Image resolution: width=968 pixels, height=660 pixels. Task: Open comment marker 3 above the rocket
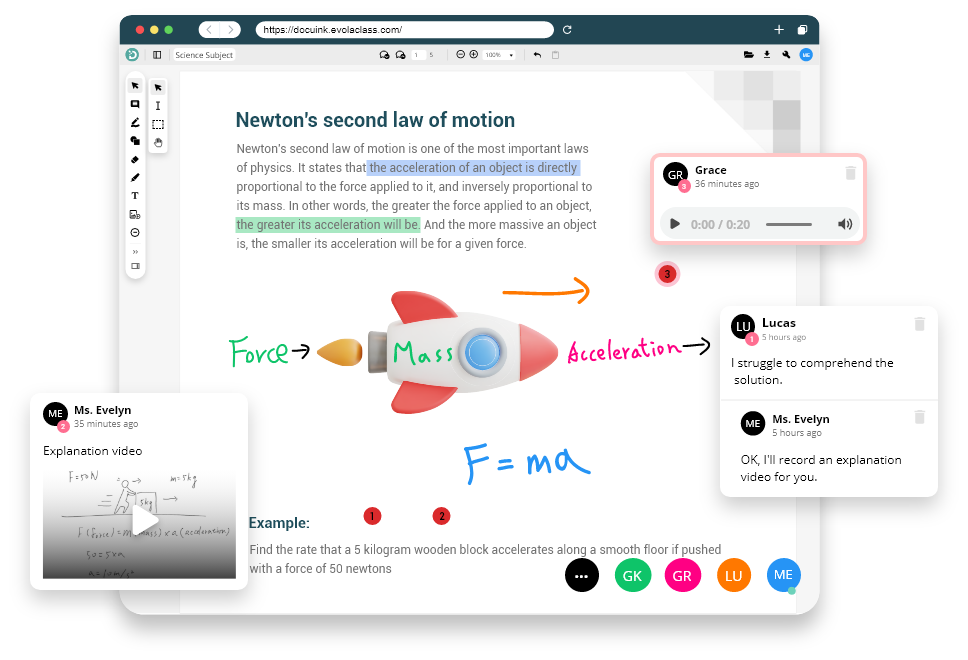click(x=667, y=273)
